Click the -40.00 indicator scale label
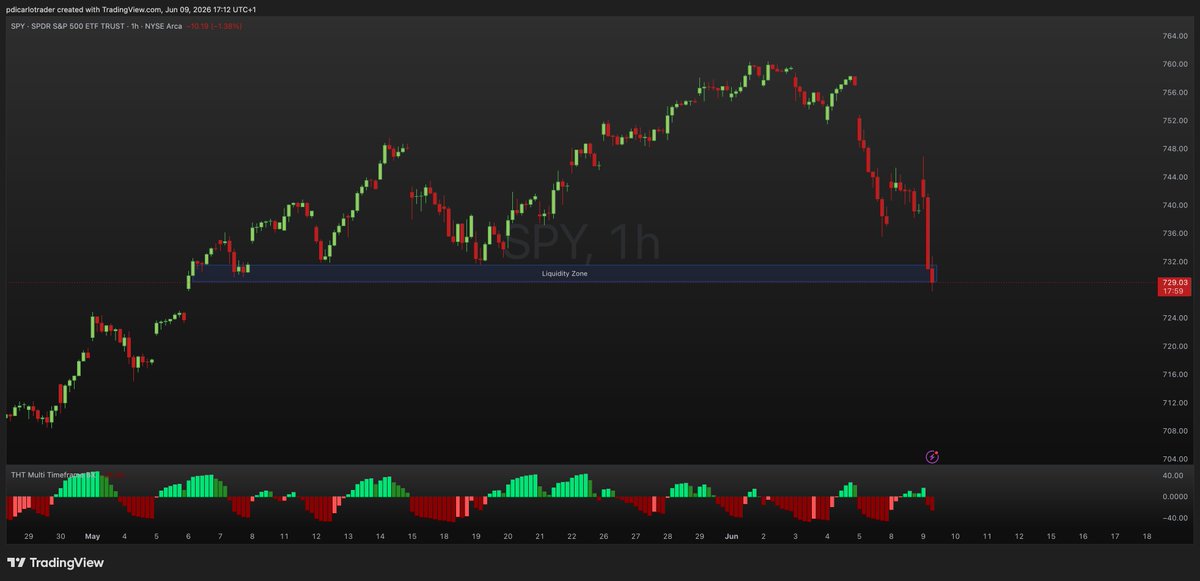The width and height of the screenshot is (1200, 581). click(x=1174, y=518)
